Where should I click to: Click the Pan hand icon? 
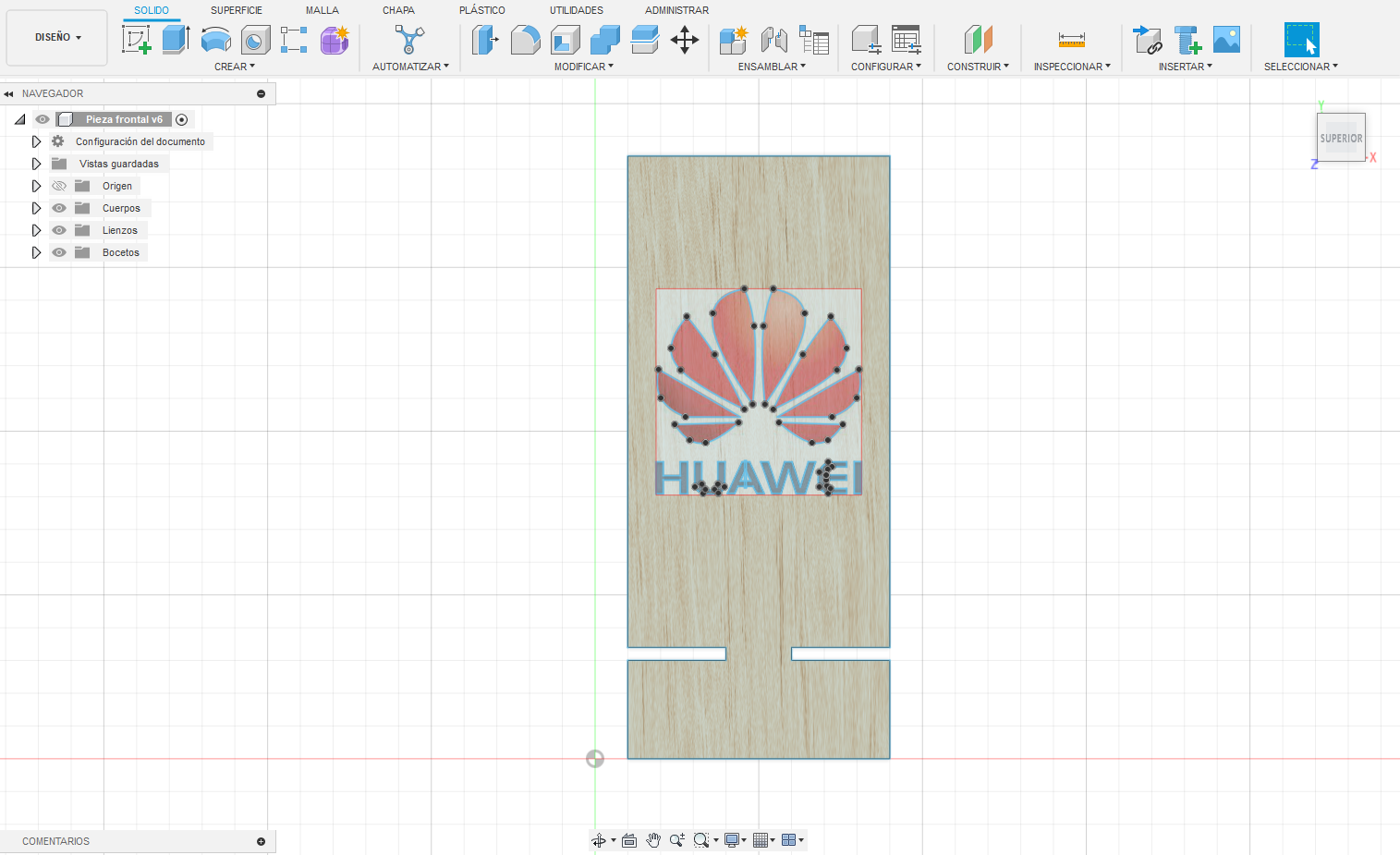[x=653, y=840]
